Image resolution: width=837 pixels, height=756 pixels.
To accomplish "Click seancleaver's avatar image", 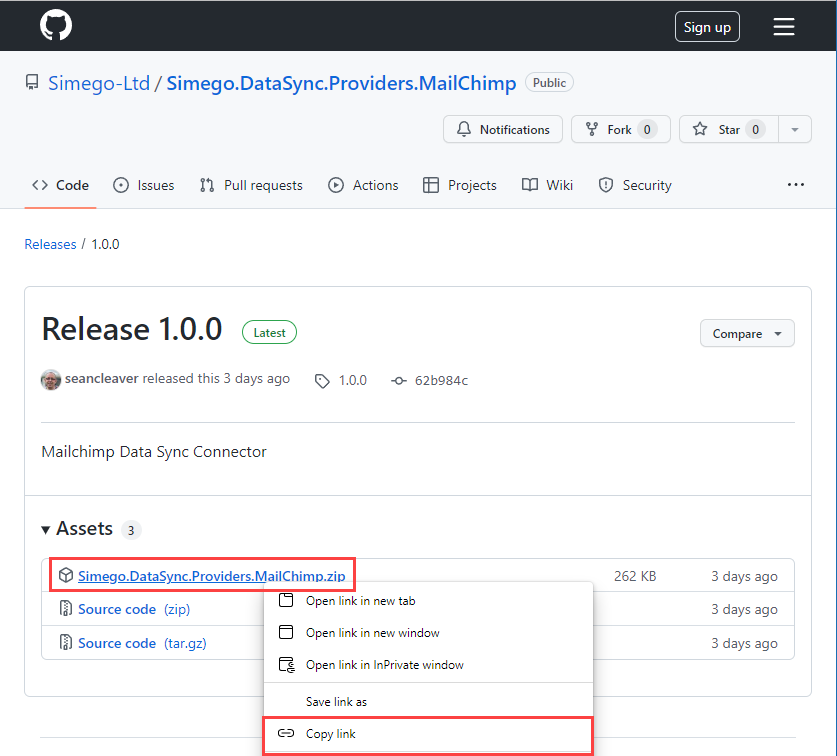I will [x=51, y=380].
